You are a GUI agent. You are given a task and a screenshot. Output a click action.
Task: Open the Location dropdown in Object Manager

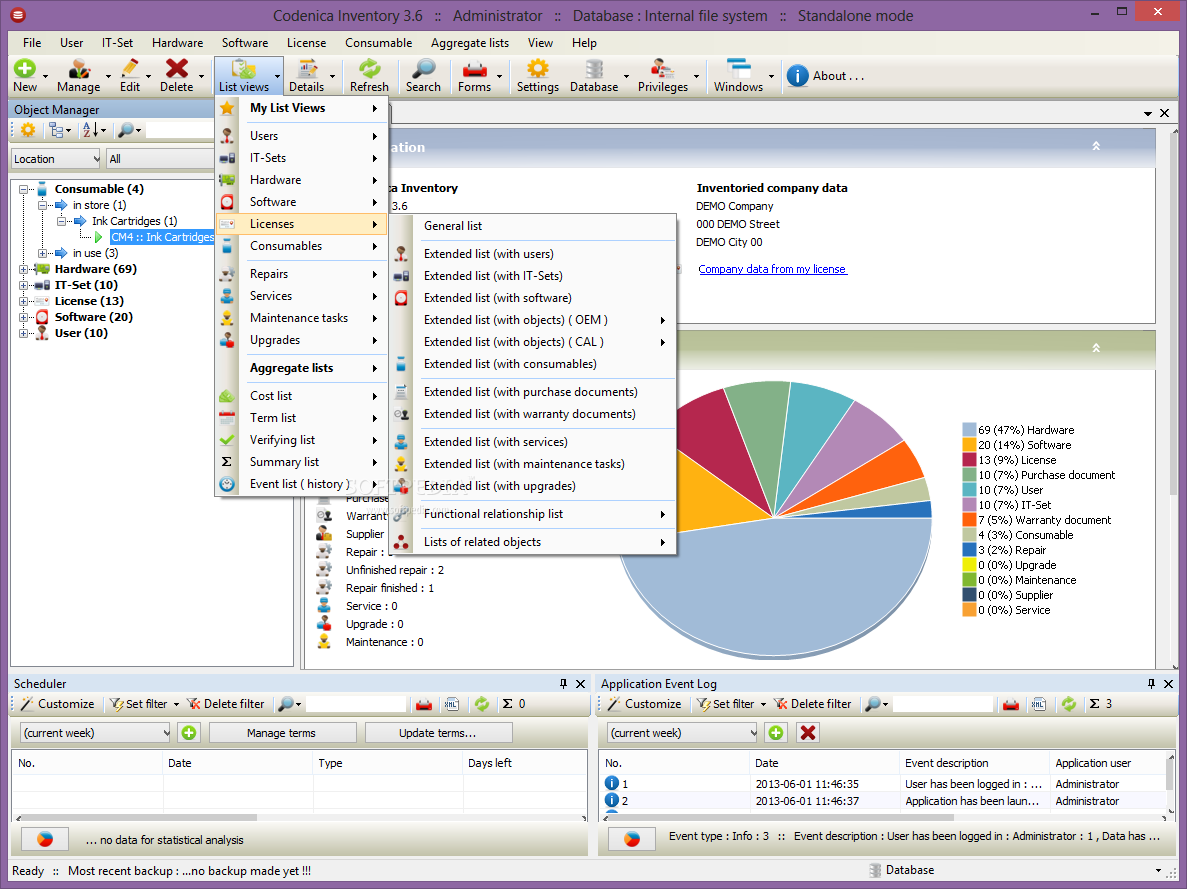click(56, 158)
